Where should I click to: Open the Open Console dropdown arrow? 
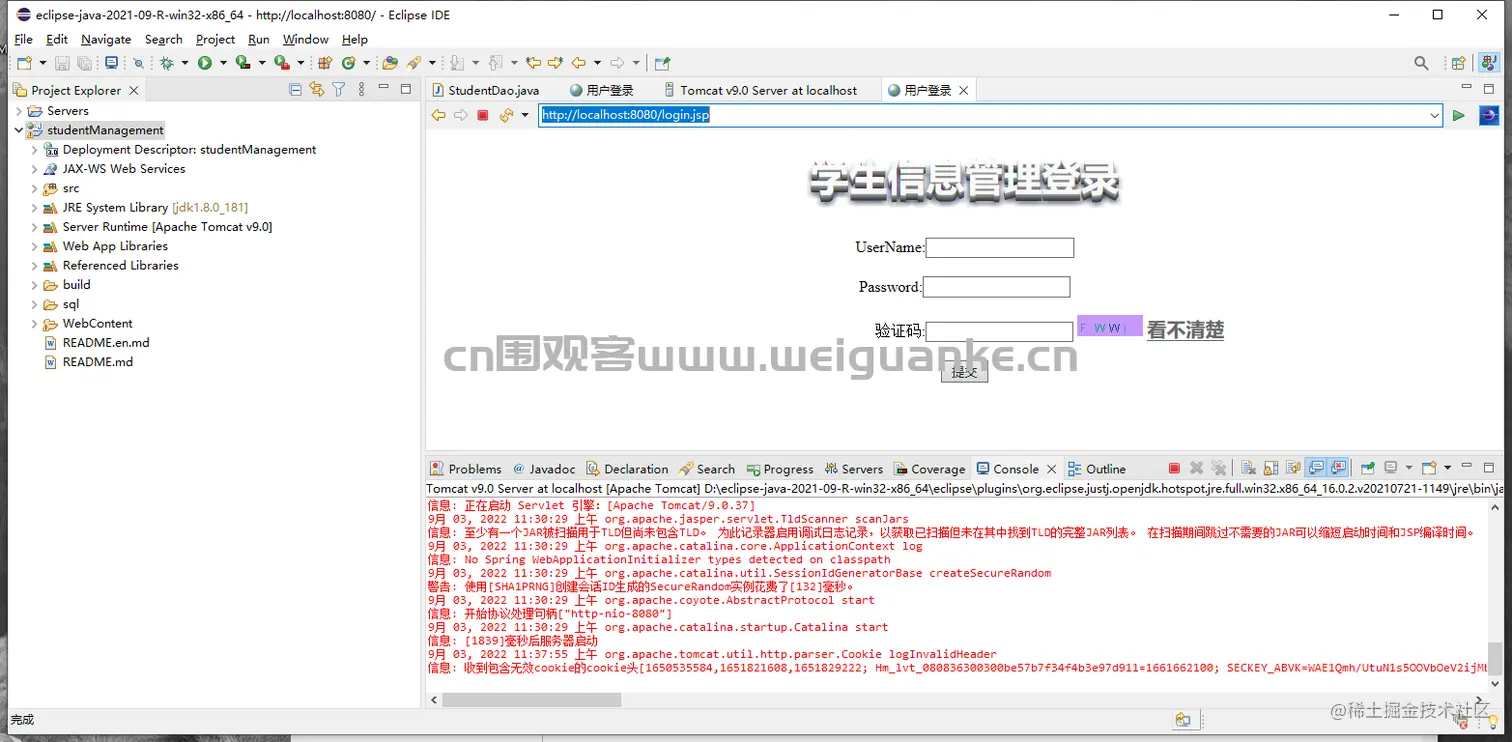pos(1447,468)
